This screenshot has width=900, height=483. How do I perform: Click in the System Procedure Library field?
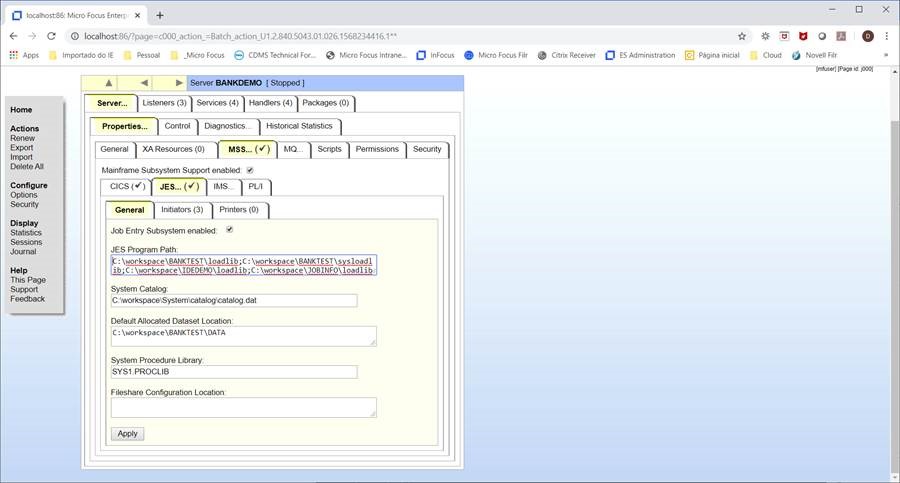point(234,372)
